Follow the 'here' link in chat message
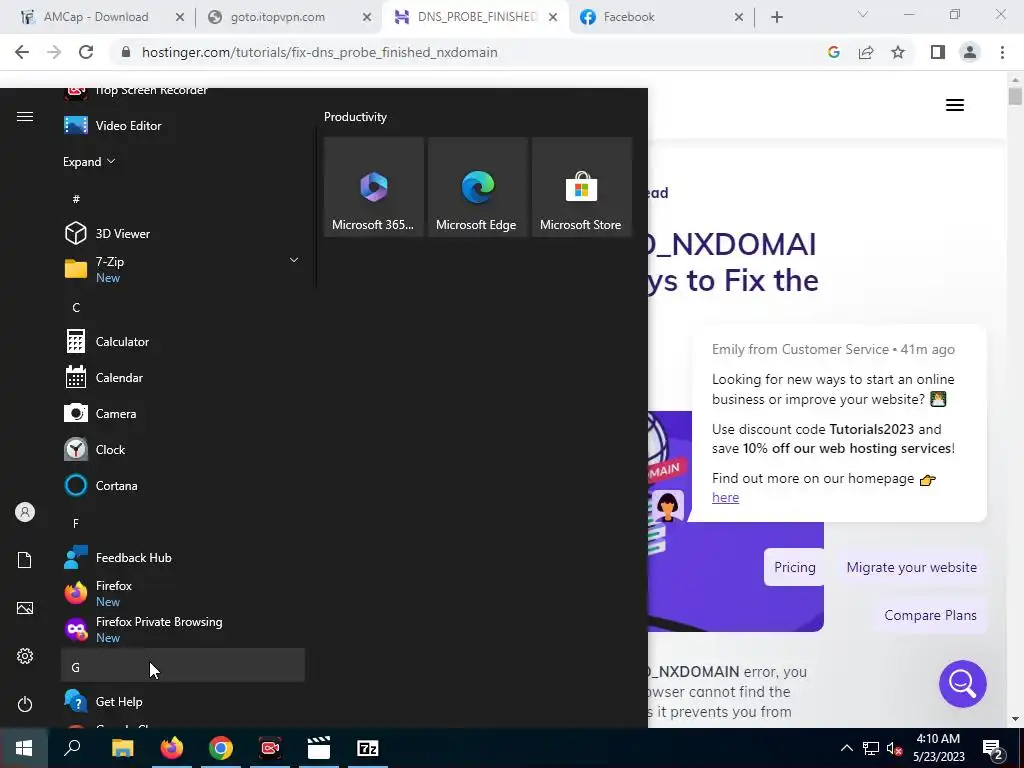 click(x=726, y=497)
